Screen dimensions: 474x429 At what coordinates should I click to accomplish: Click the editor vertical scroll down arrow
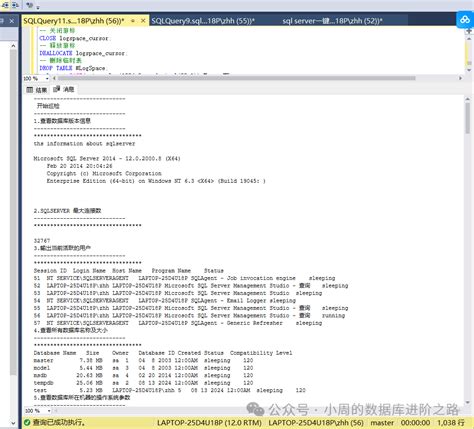(468, 70)
